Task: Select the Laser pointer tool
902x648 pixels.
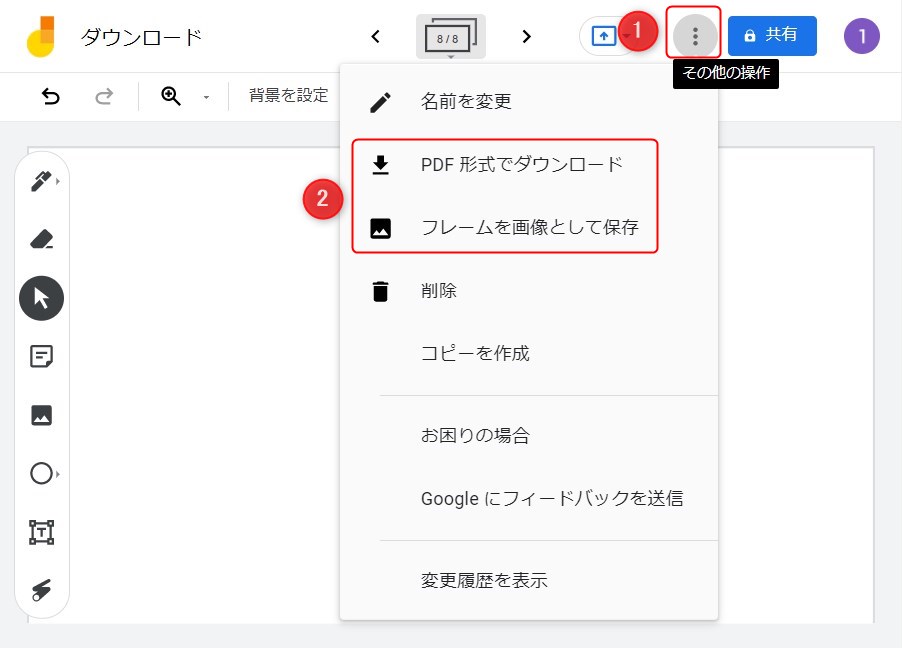Action: 41,590
